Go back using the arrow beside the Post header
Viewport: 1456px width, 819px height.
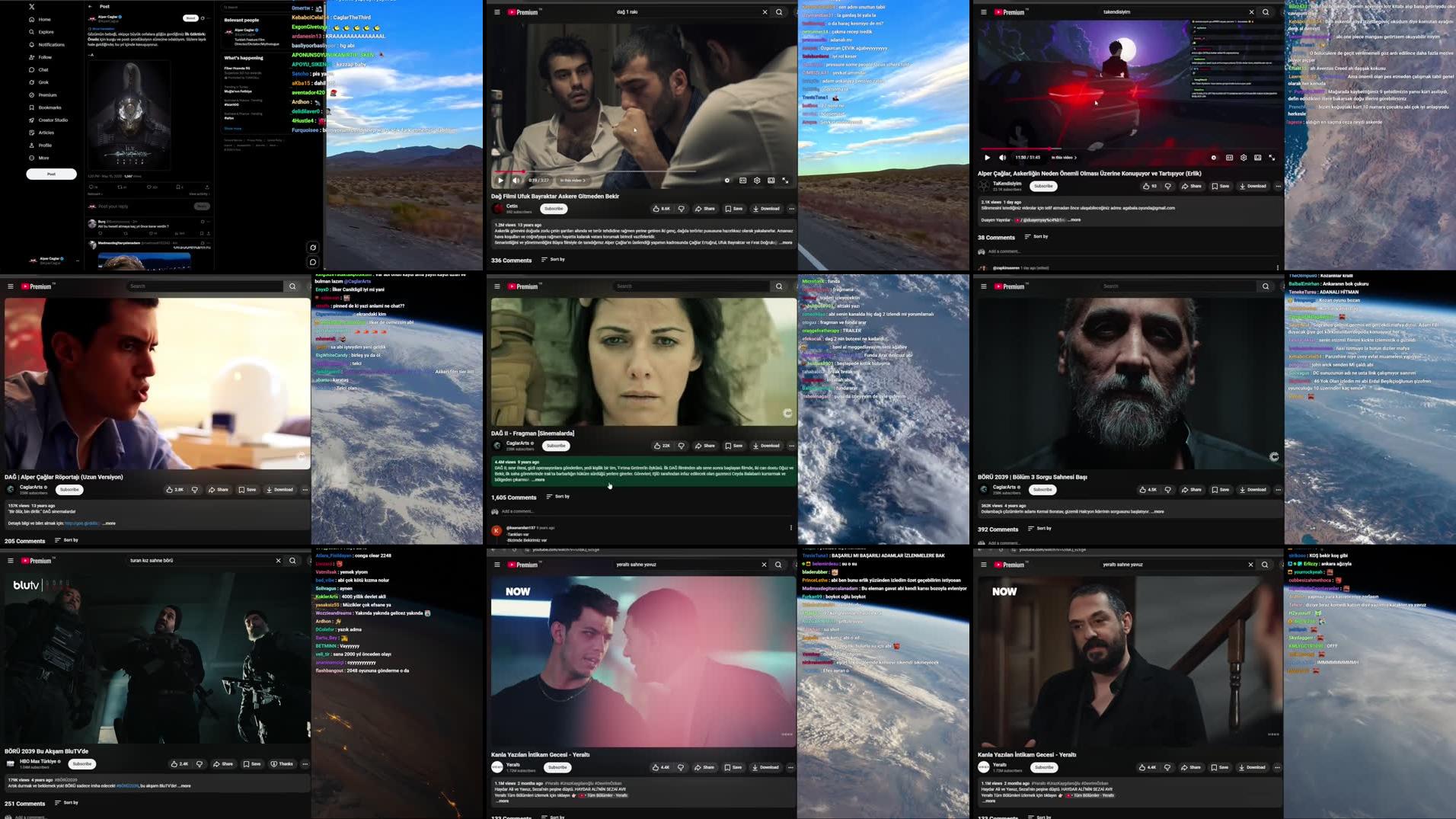pos(90,6)
